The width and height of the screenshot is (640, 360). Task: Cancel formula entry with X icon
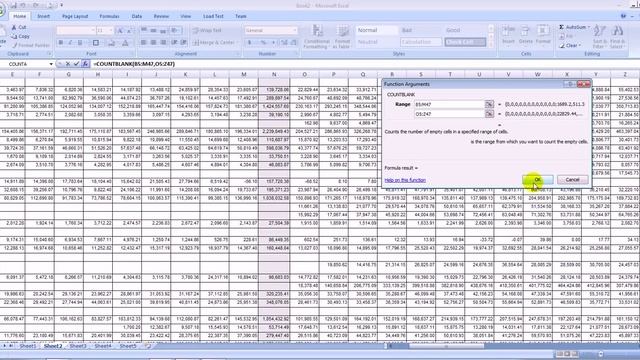tap(68, 64)
